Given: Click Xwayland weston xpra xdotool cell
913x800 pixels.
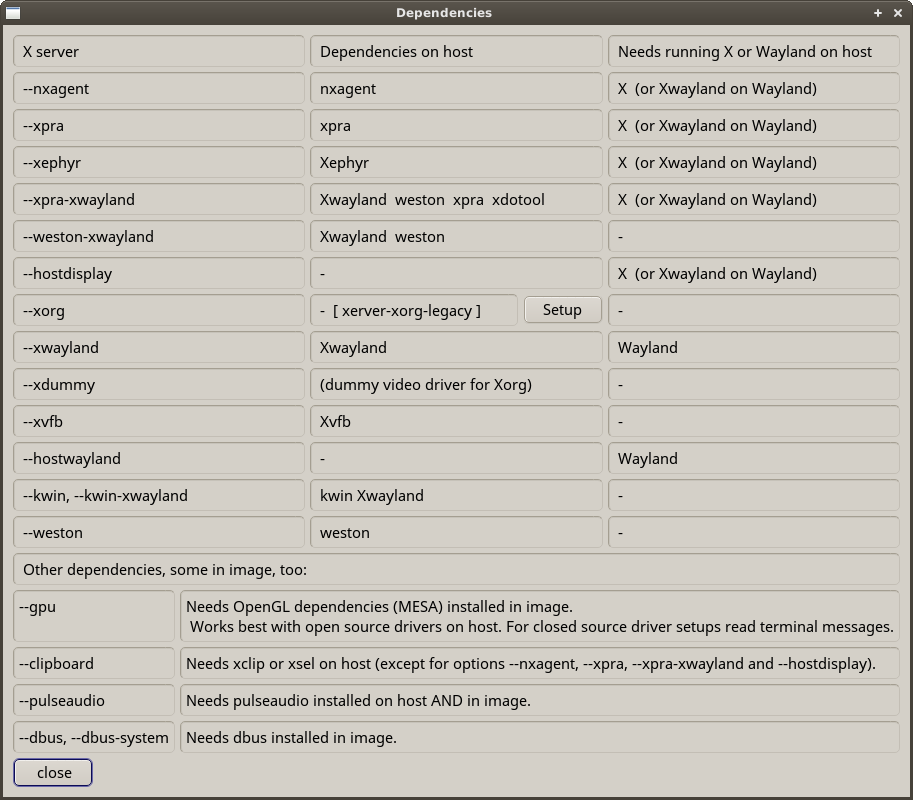Looking at the screenshot, I should tap(456, 200).
